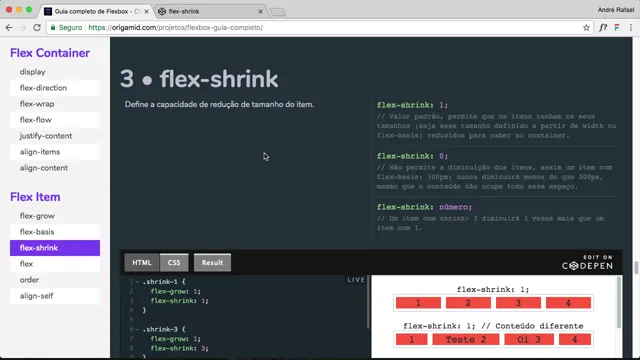Screen dimensions: 640x360
Task: Click the secure lock icon in address bar
Action: 53,28
